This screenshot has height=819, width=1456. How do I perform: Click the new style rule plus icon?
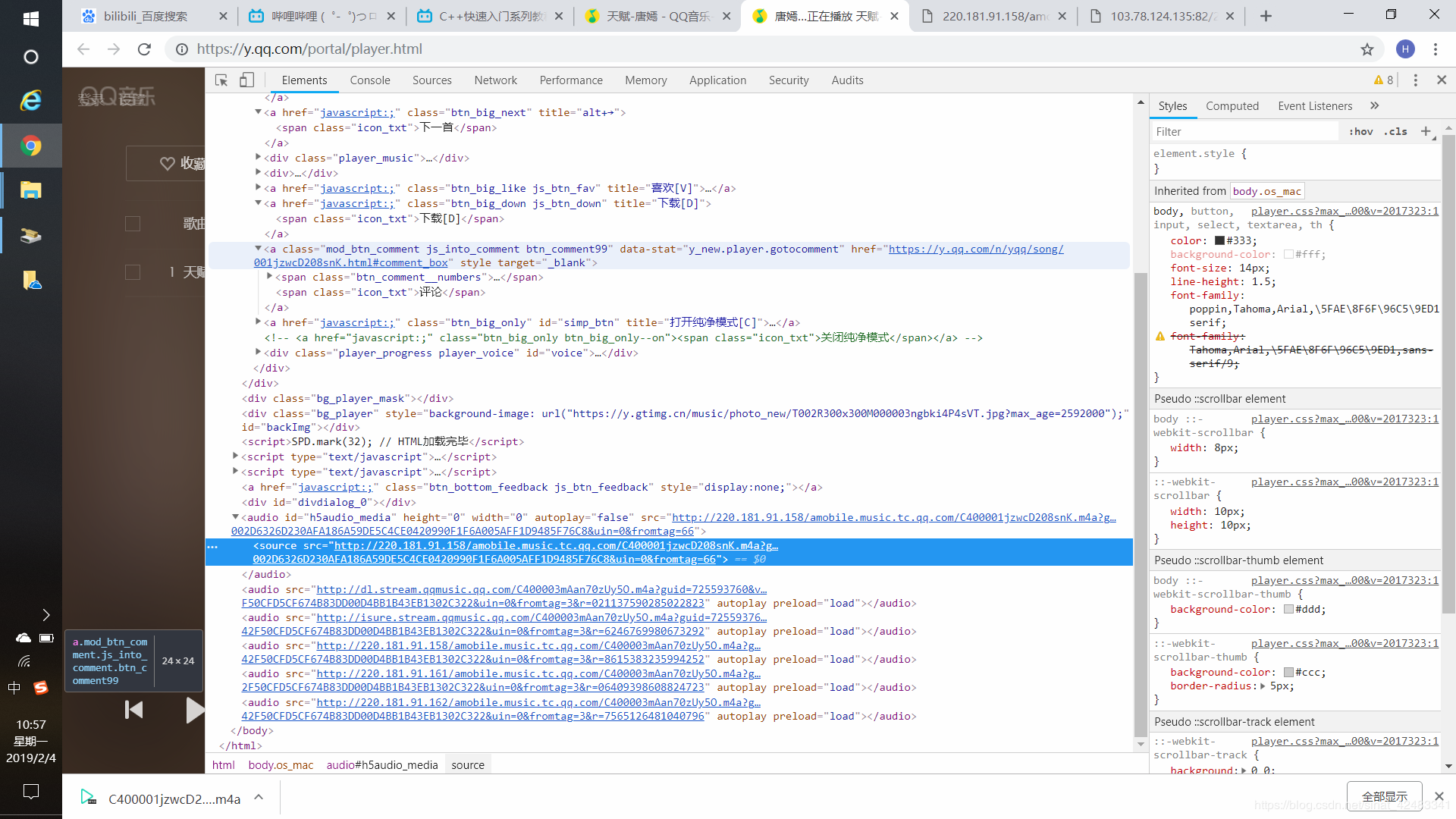click(x=1426, y=131)
